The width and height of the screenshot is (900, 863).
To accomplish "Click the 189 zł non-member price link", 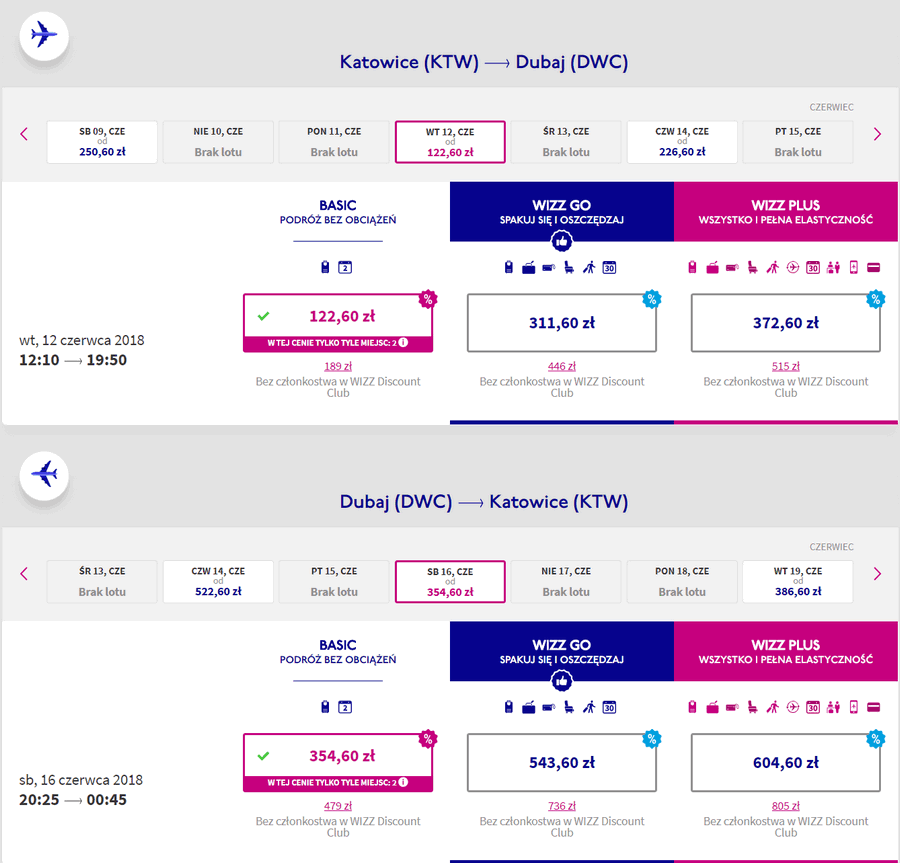I will [338, 366].
